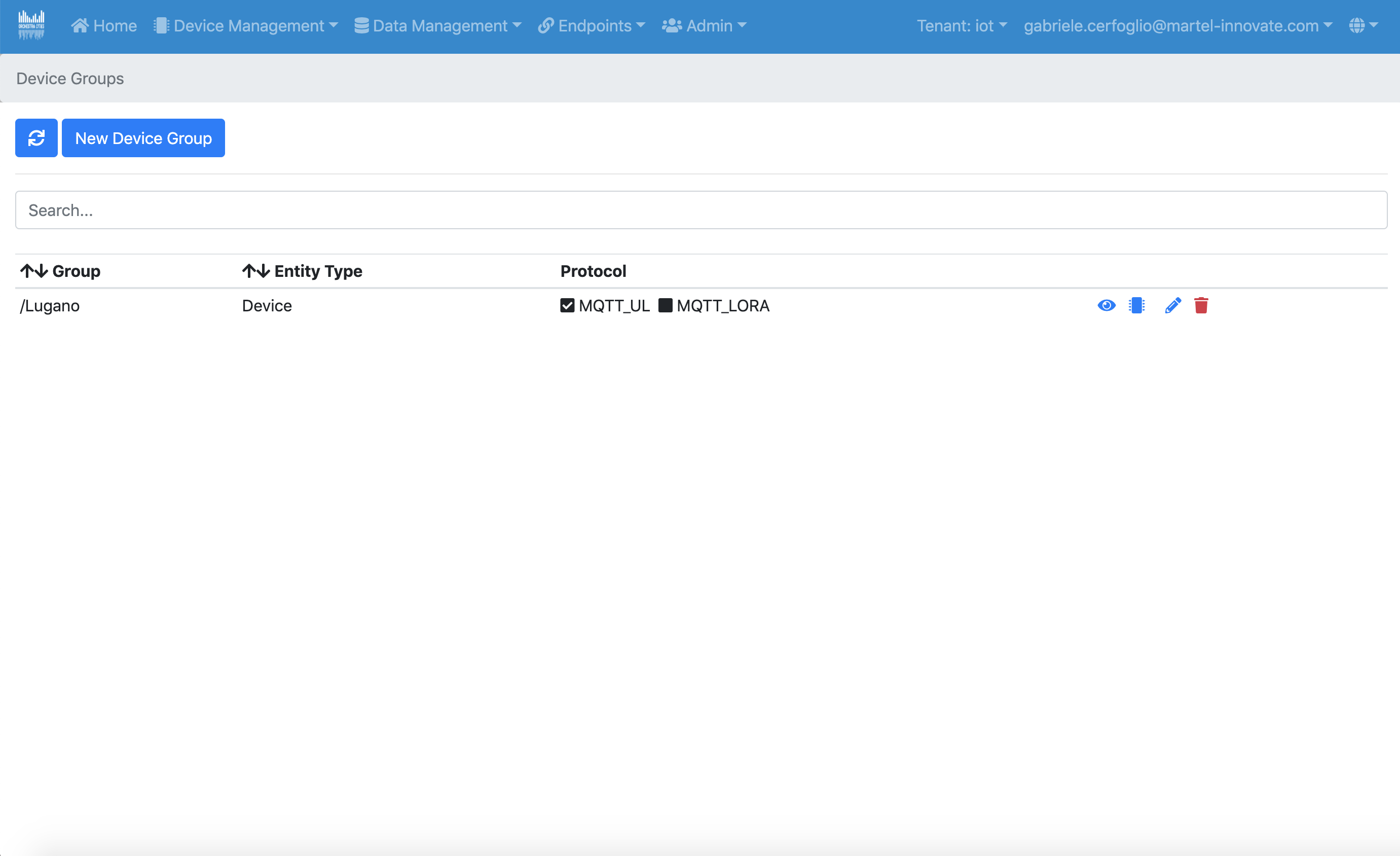Open the /Lugano devices chip icon

(1136, 306)
